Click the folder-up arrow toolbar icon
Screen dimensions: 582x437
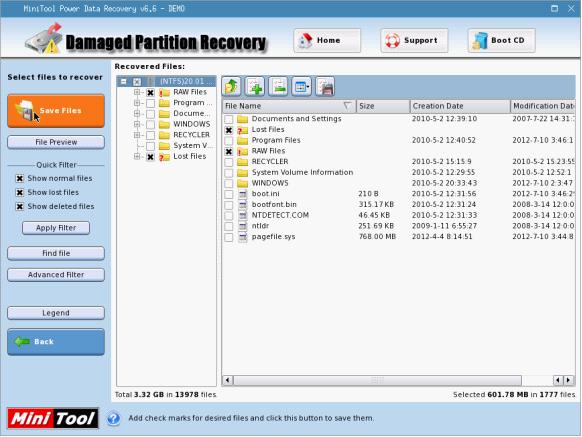(x=231, y=87)
